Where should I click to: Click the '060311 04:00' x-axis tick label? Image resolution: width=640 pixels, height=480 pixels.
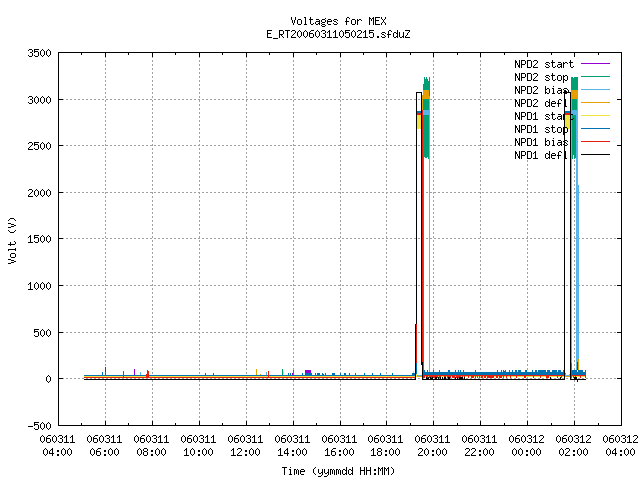click(x=58, y=446)
